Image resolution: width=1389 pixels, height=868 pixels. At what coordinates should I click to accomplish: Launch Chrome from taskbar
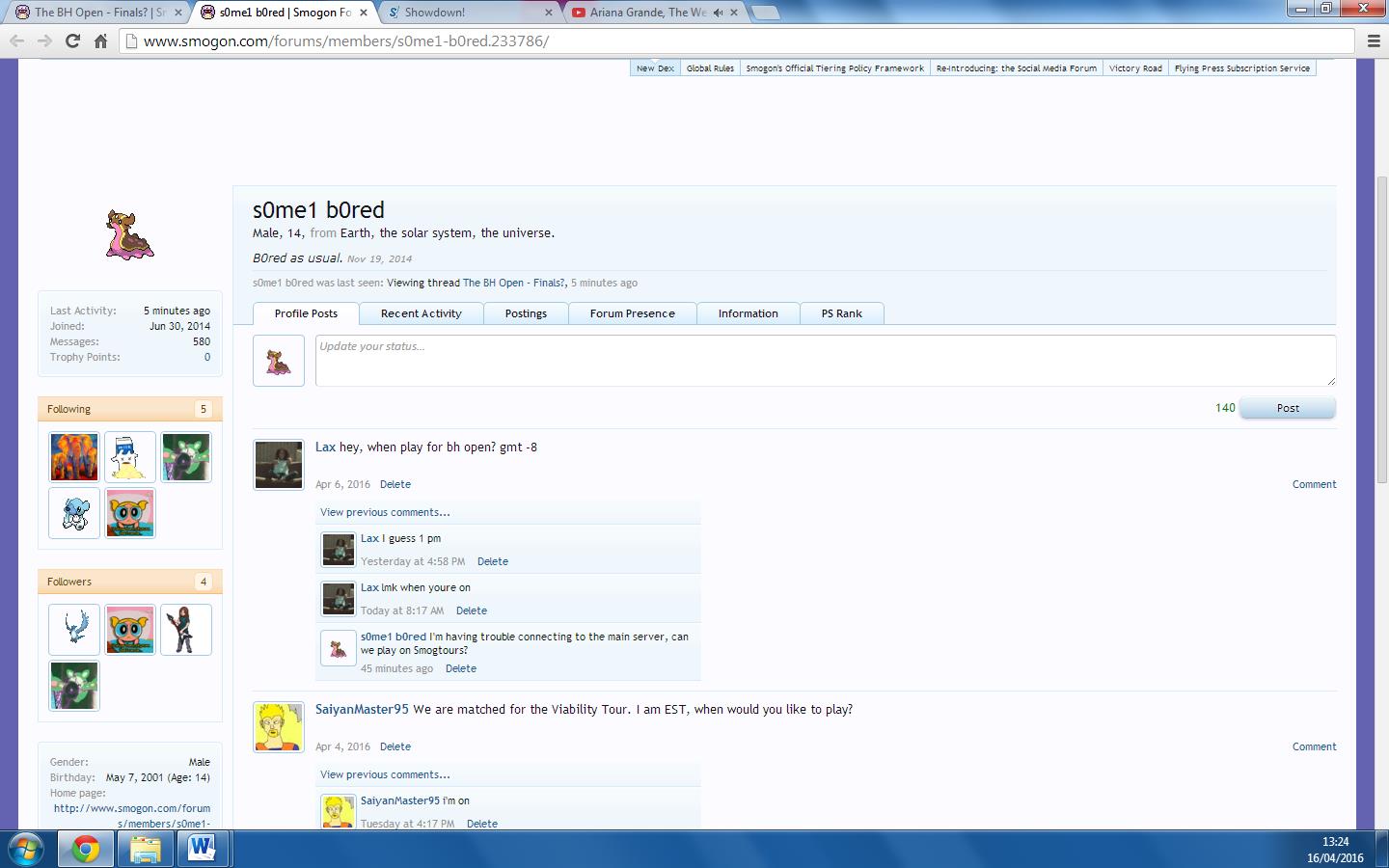(x=86, y=850)
